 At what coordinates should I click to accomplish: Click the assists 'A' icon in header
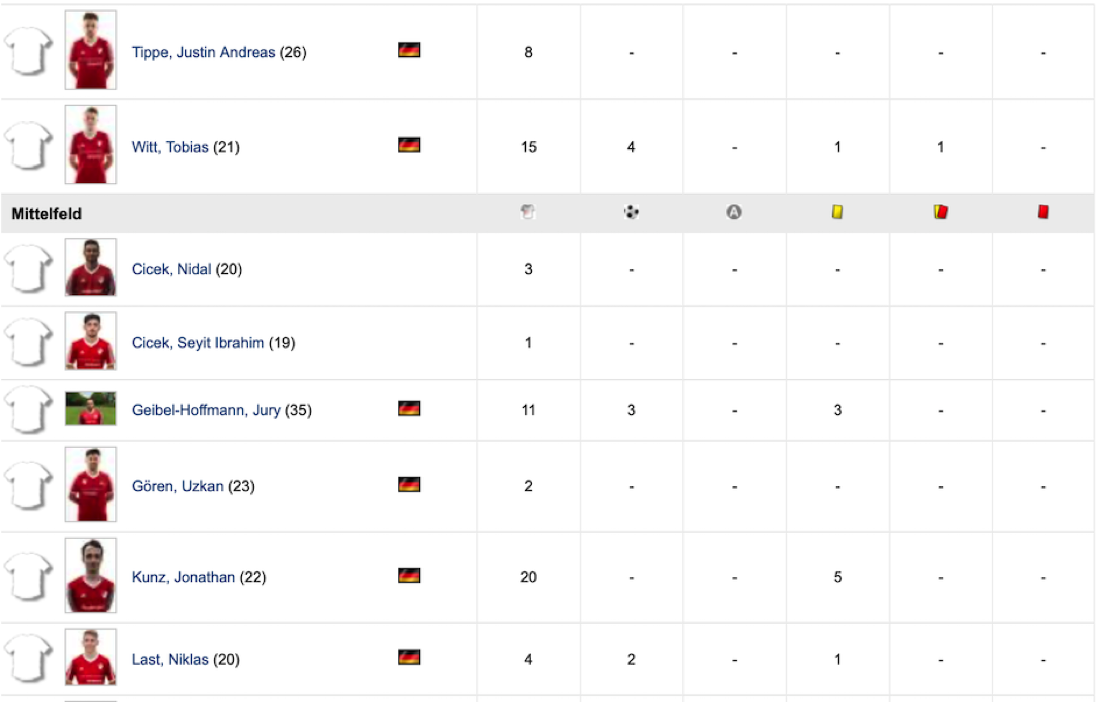coord(734,212)
